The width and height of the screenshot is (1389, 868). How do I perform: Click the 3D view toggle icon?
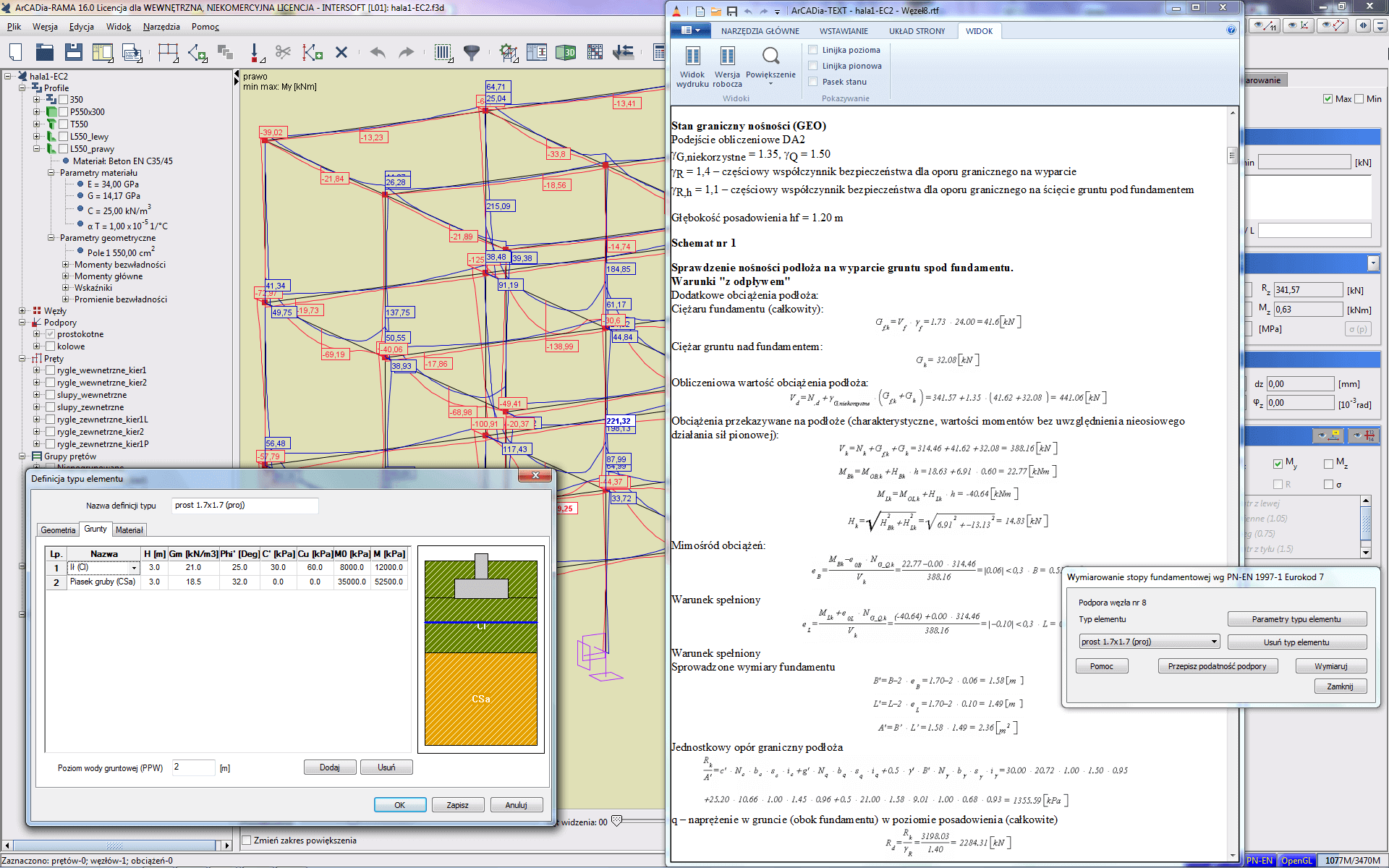[x=565, y=53]
